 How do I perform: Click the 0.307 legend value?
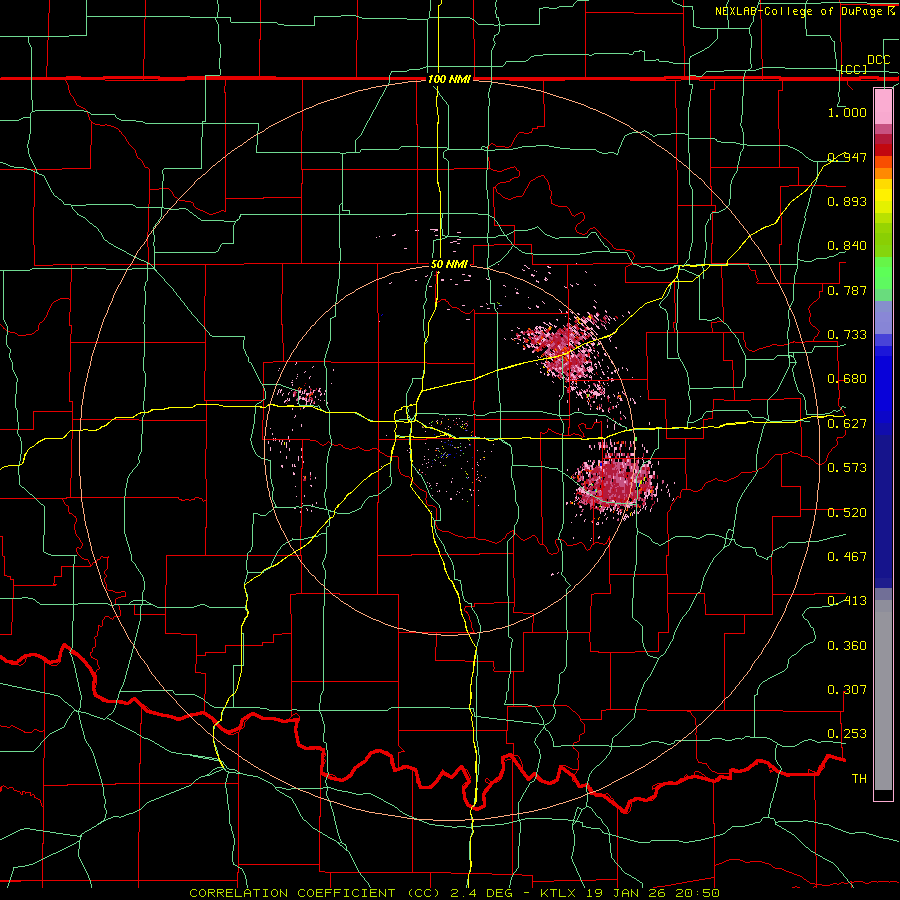pos(847,690)
